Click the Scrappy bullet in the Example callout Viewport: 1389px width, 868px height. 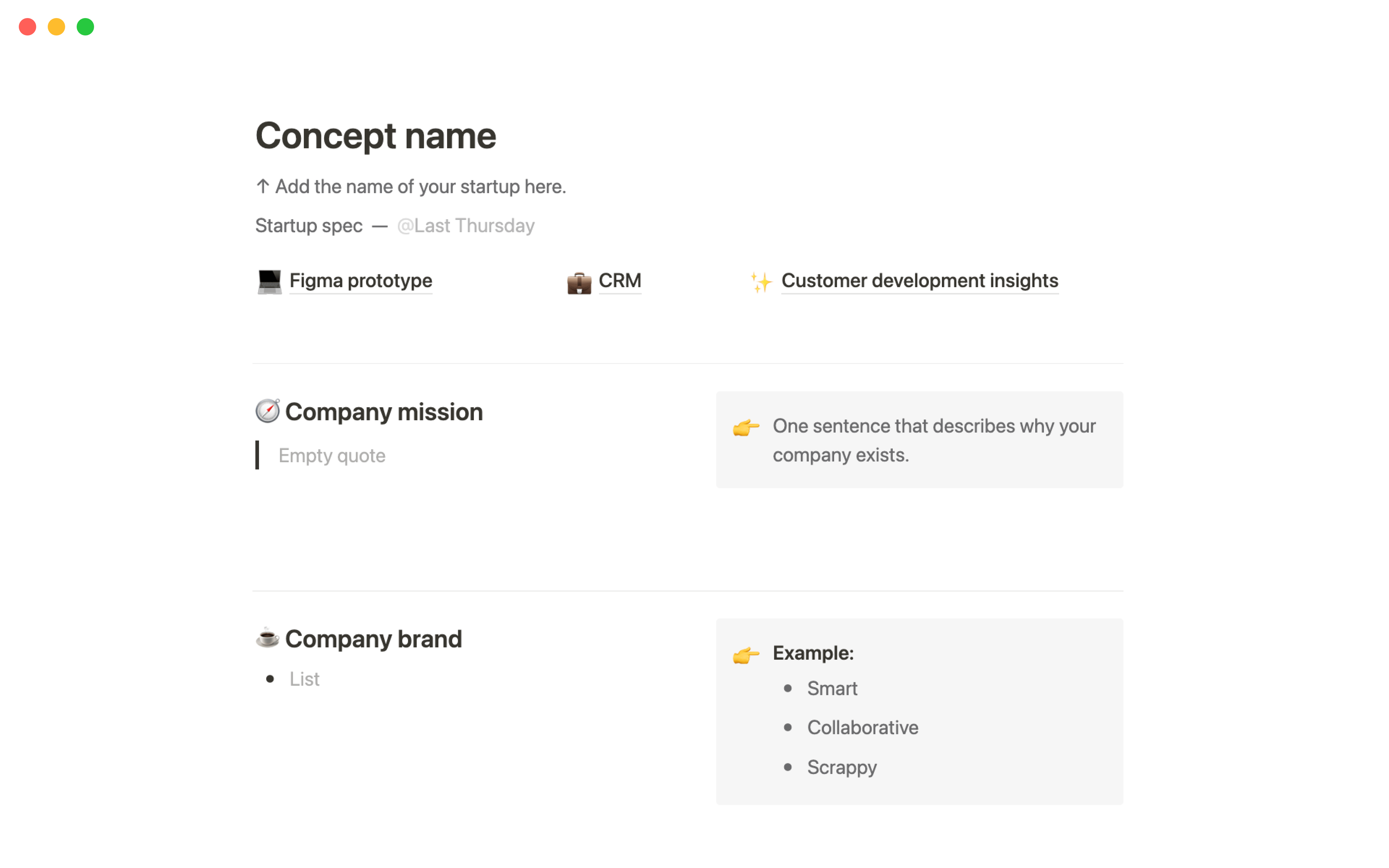click(841, 767)
